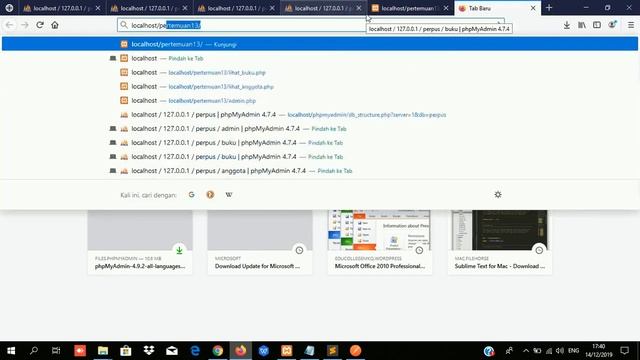Open the Downloads panel icon
This screenshot has width=640, height=360.
point(567,25)
